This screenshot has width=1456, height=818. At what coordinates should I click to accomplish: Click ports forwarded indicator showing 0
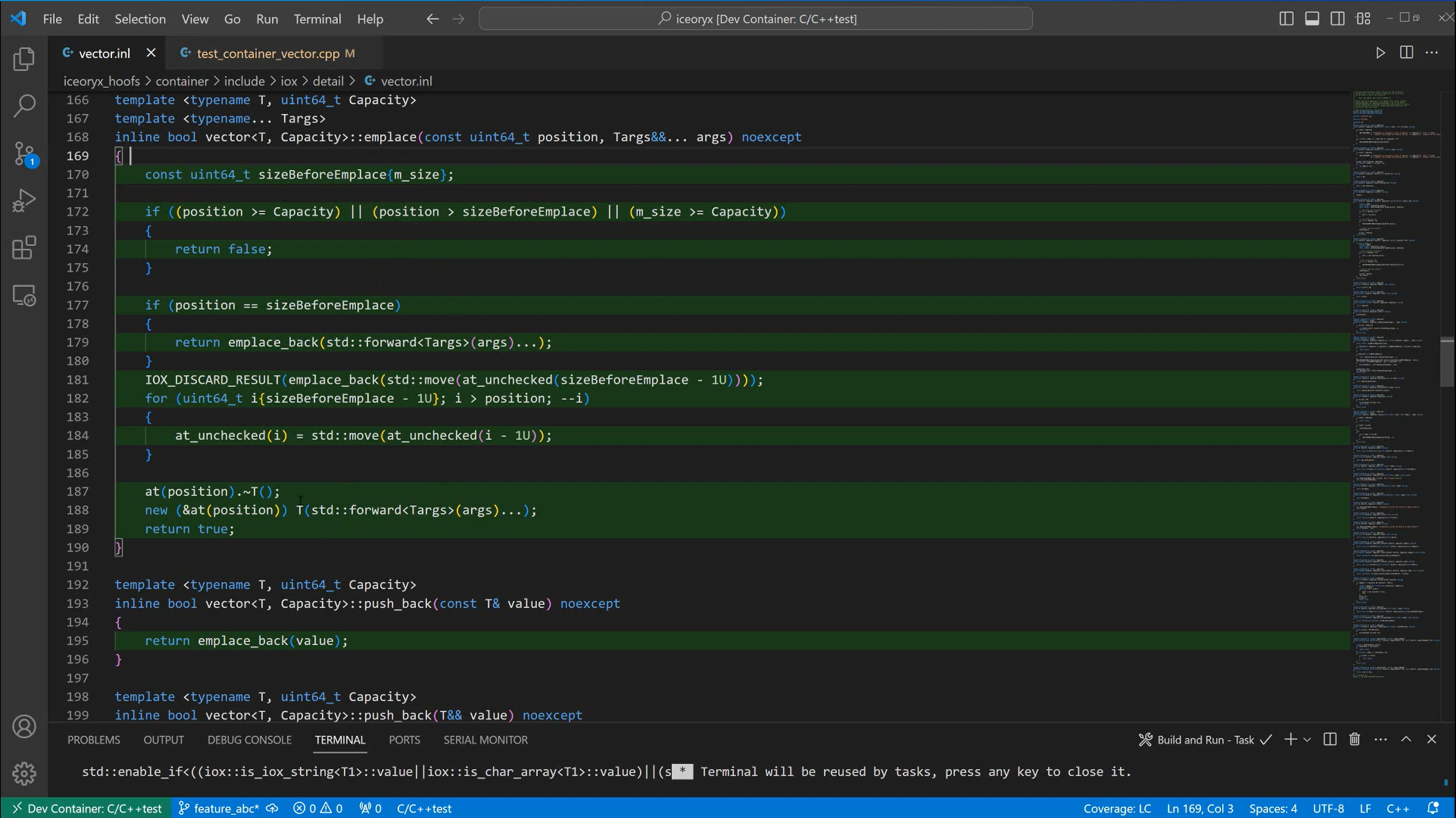[x=370, y=809]
